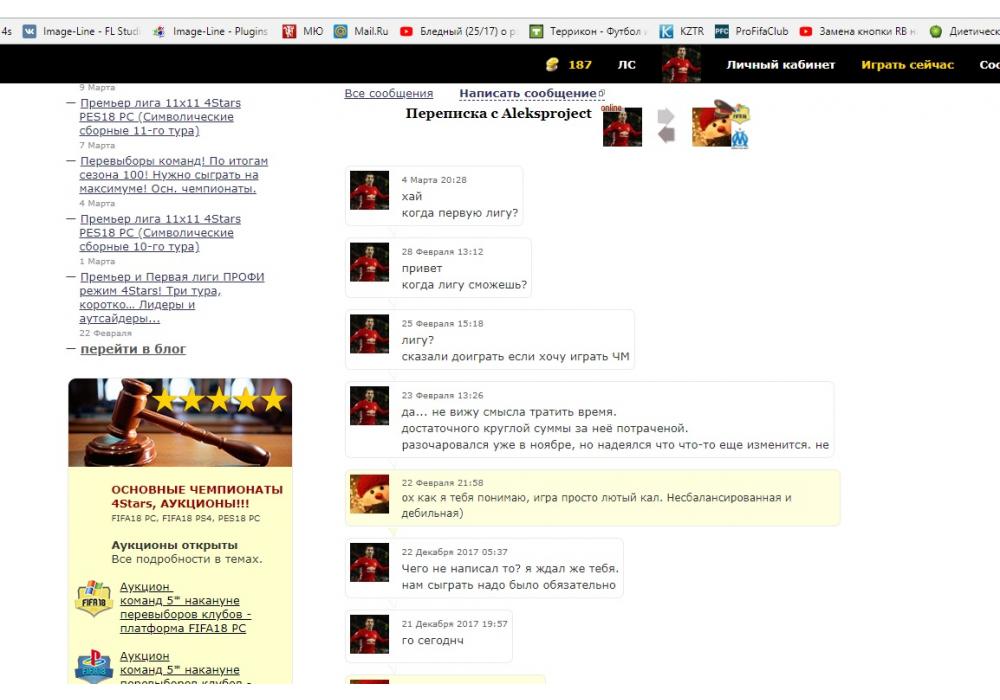The height and width of the screenshot is (700, 1000).
Task: Open Aleksproject's avatar with police cap
Action: pos(711,126)
